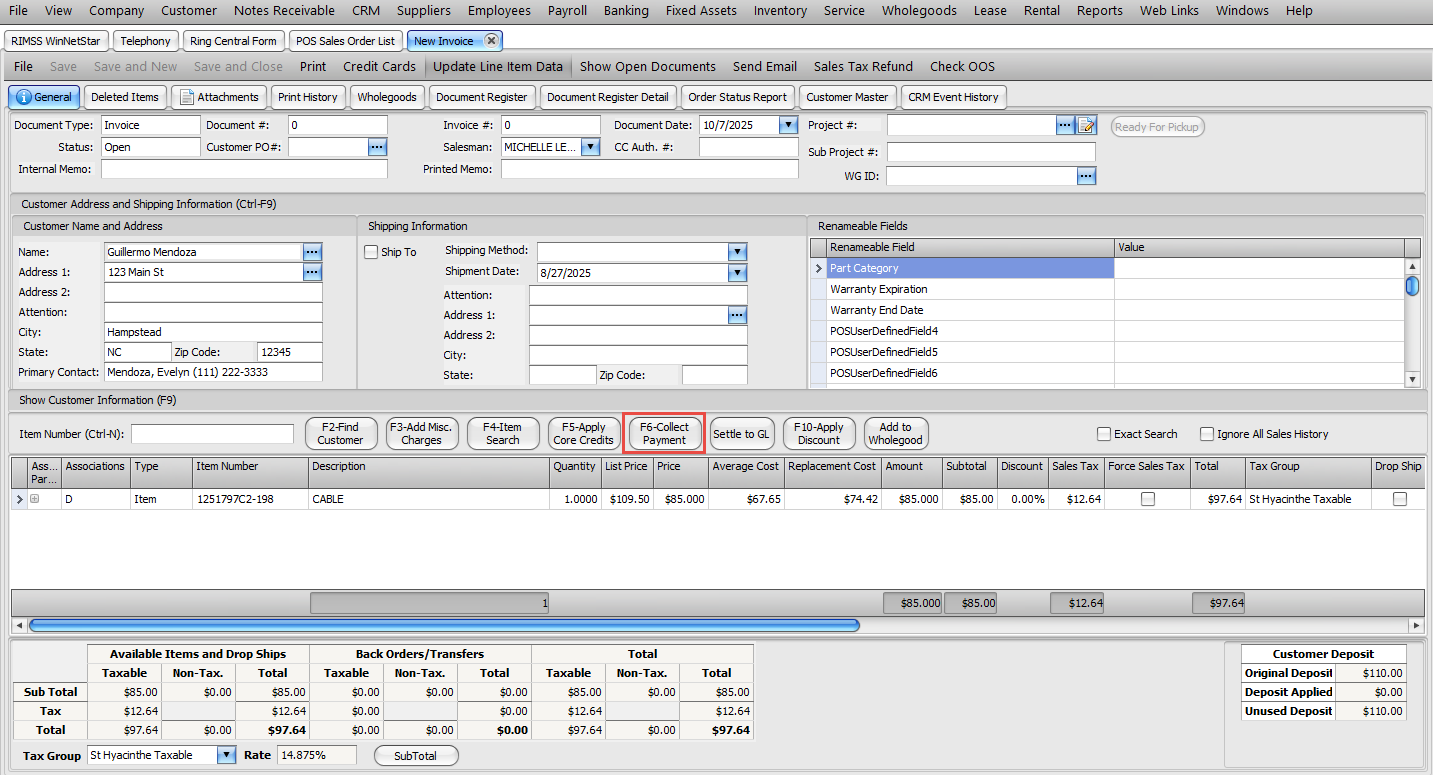Click the Project # ellipsis lookup button
The width and height of the screenshot is (1433, 775).
pyautogui.click(x=1065, y=126)
